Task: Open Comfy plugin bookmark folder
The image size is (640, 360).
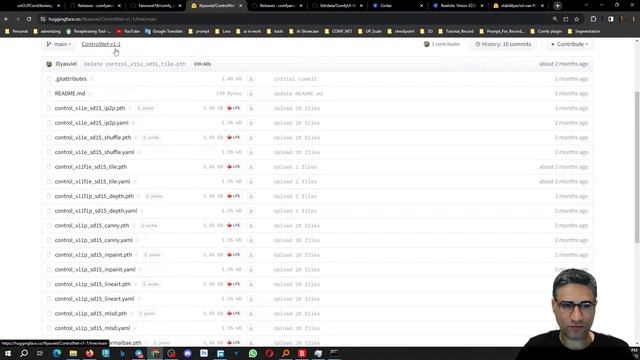Action: (x=547, y=31)
